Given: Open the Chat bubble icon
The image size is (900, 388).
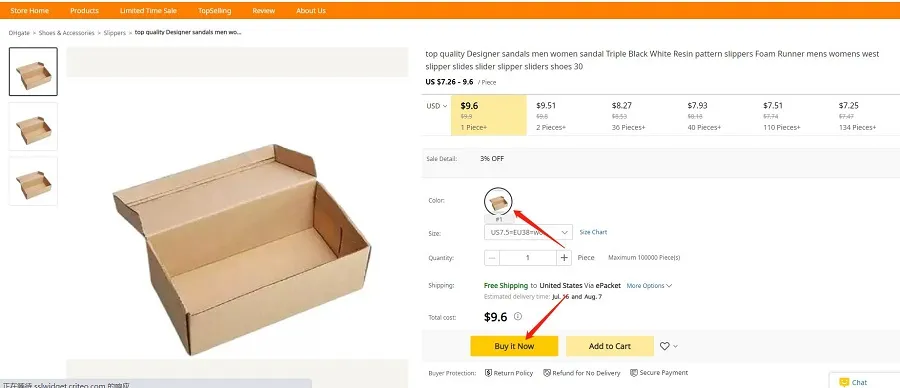Looking at the screenshot, I should pos(844,382).
